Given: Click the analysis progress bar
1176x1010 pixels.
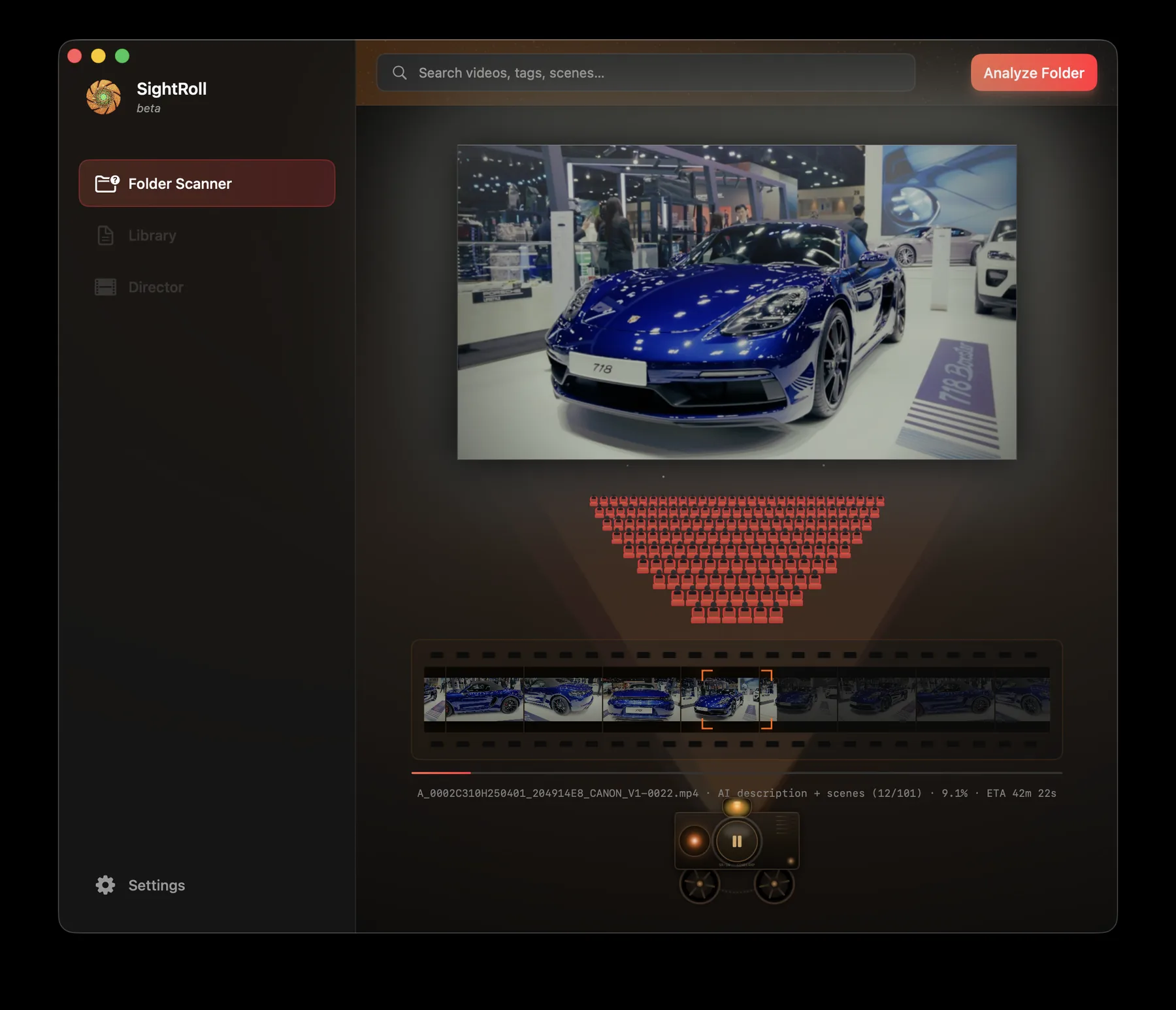Looking at the screenshot, I should click(x=736, y=773).
